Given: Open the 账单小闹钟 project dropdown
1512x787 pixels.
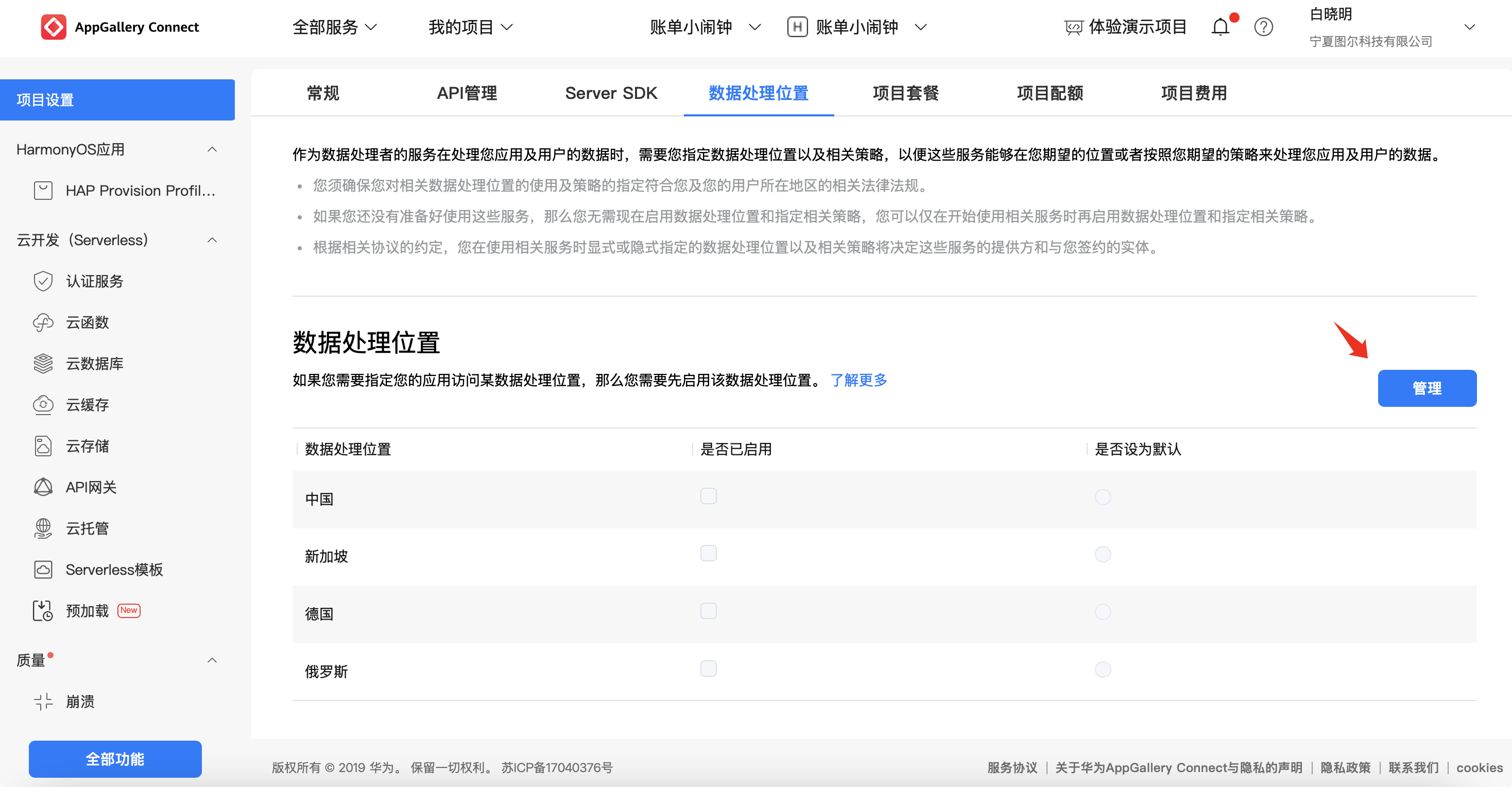Looking at the screenshot, I should [706, 27].
